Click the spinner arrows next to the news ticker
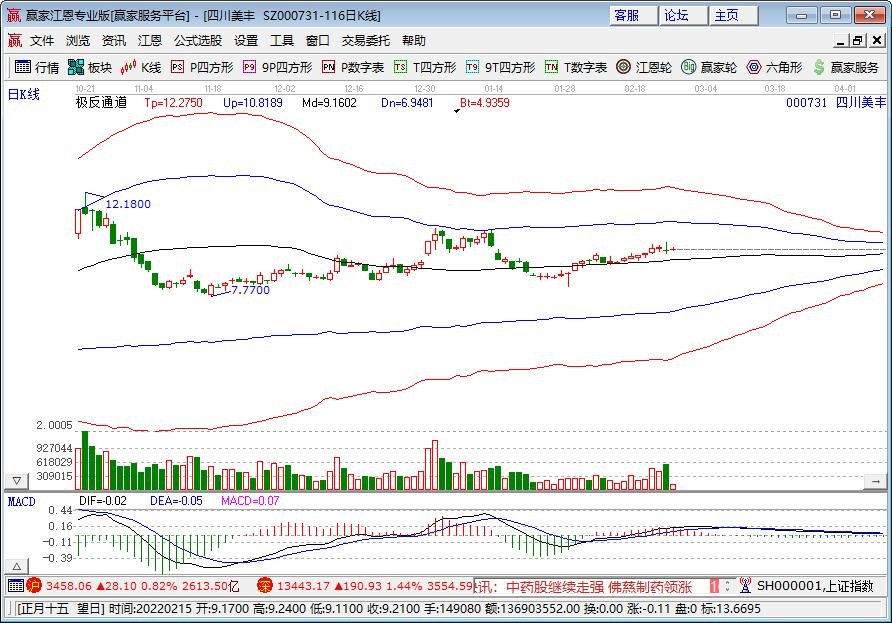This screenshot has width=892, height=623. pyautogui.click(x=728, y=586)
